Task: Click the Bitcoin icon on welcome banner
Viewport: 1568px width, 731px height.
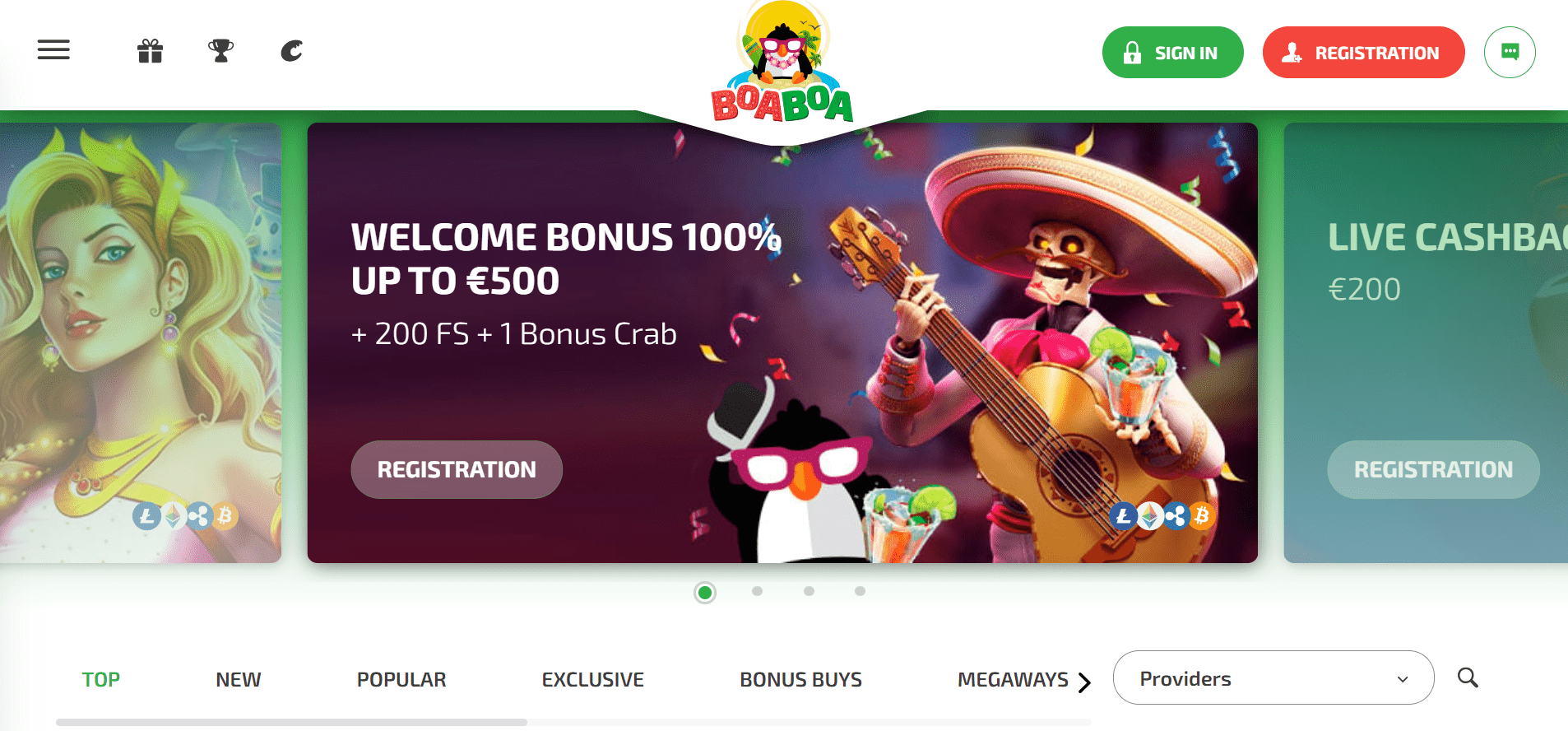Action: pyautogui.click(x=1202, y=515)
